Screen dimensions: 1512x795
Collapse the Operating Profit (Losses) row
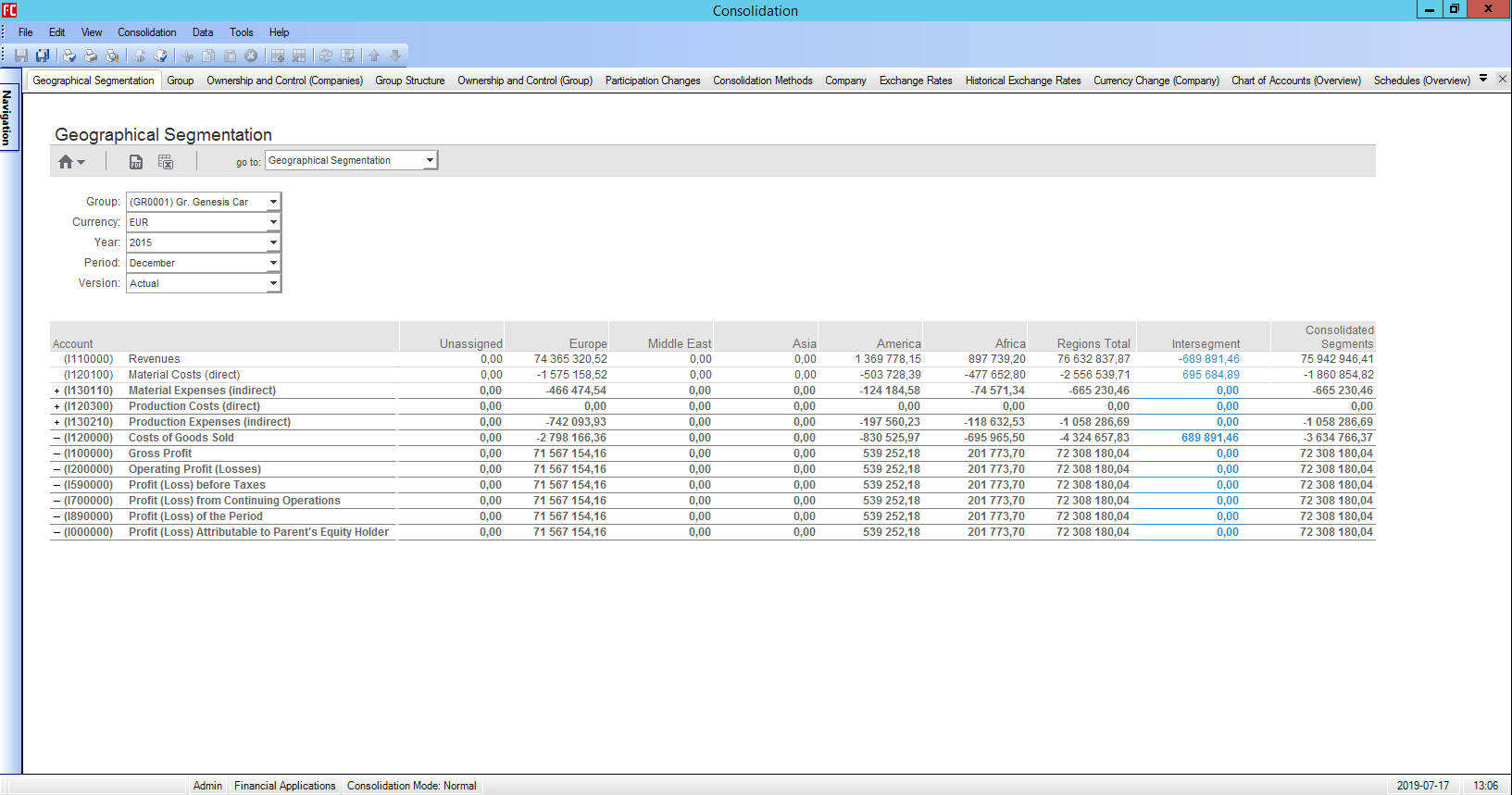click(x=56, y=469)
